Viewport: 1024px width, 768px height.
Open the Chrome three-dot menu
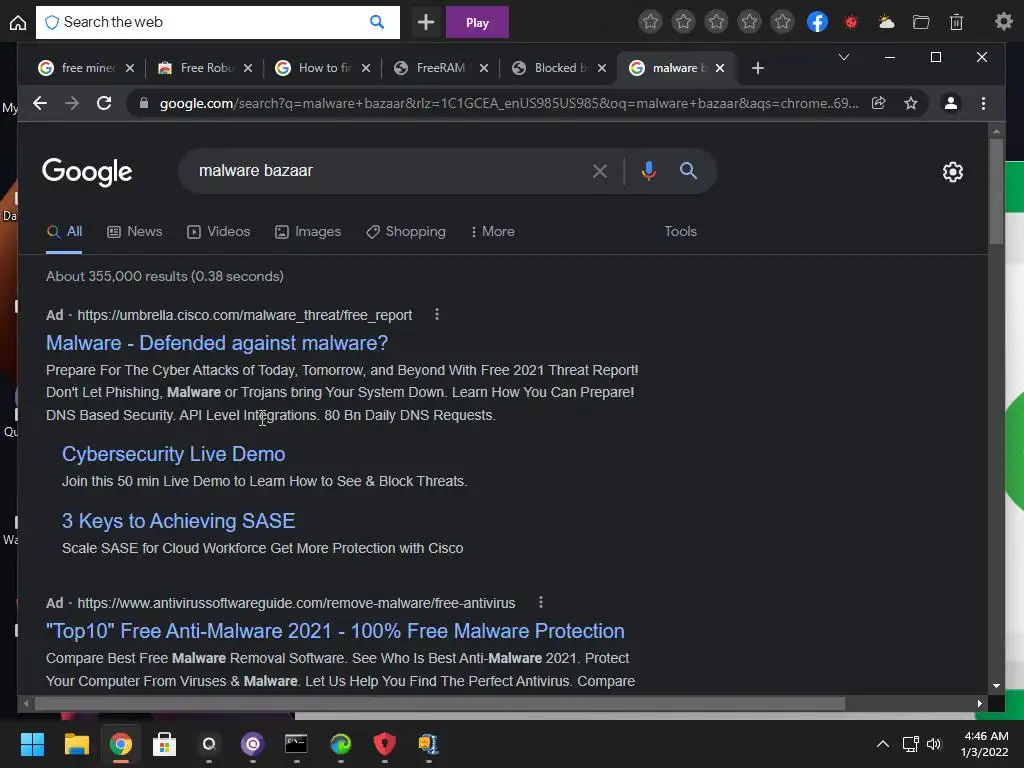(983, 103)
